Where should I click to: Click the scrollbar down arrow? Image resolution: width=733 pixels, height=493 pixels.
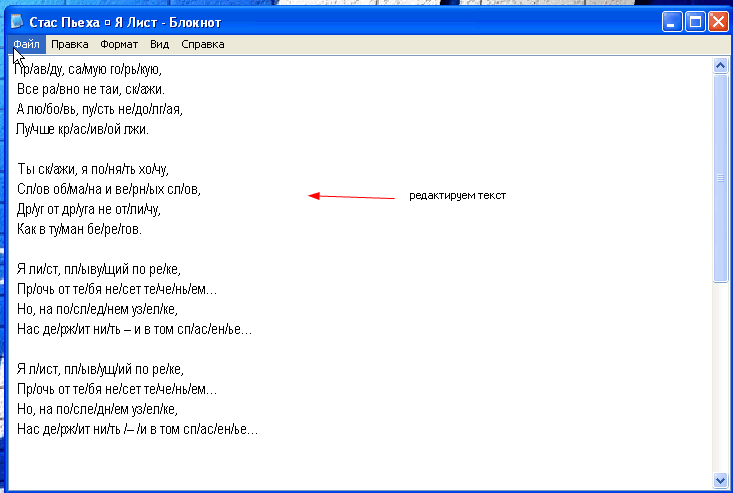tap(720, 480)
